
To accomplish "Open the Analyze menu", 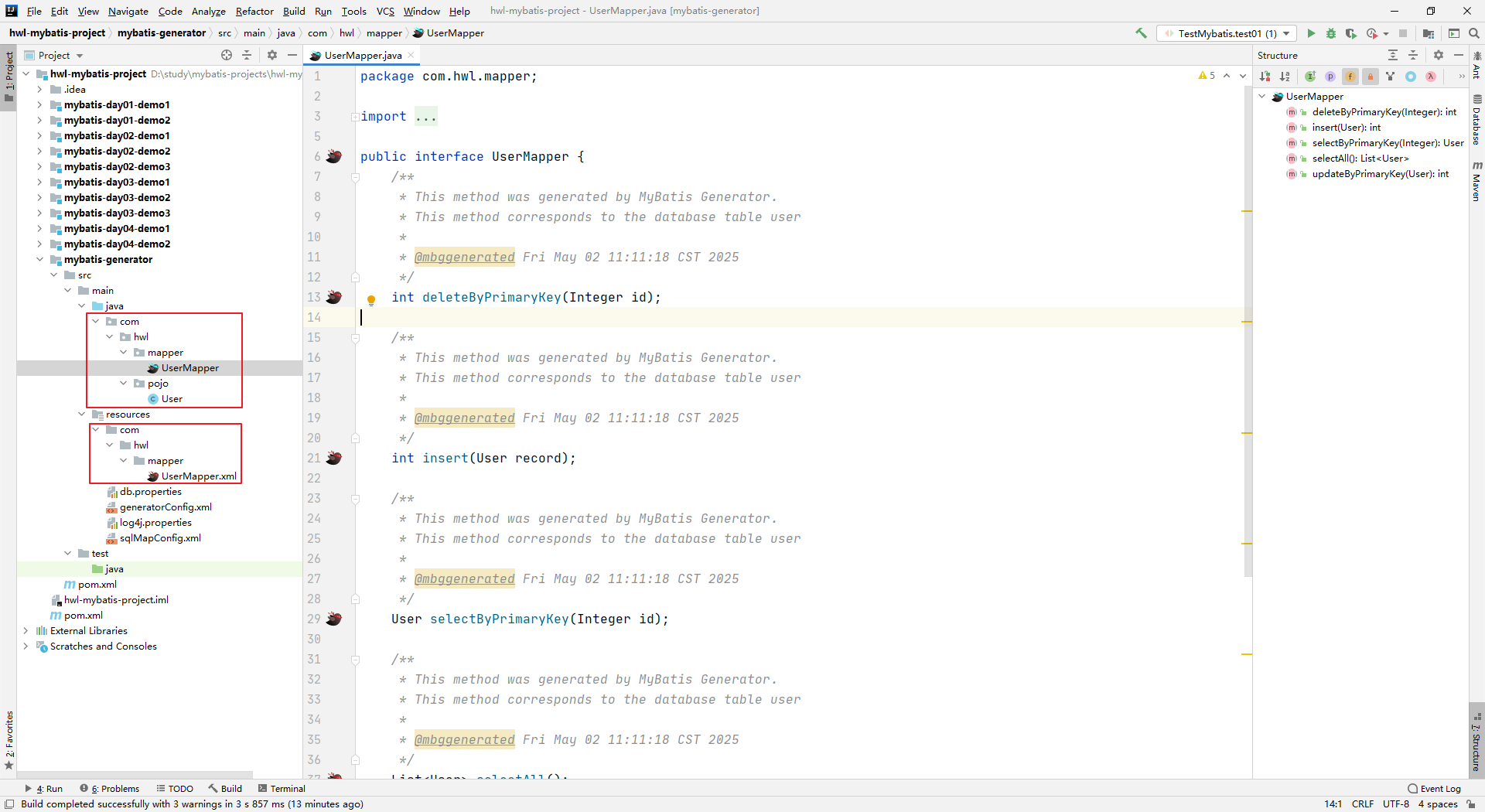I will [209, 11].
